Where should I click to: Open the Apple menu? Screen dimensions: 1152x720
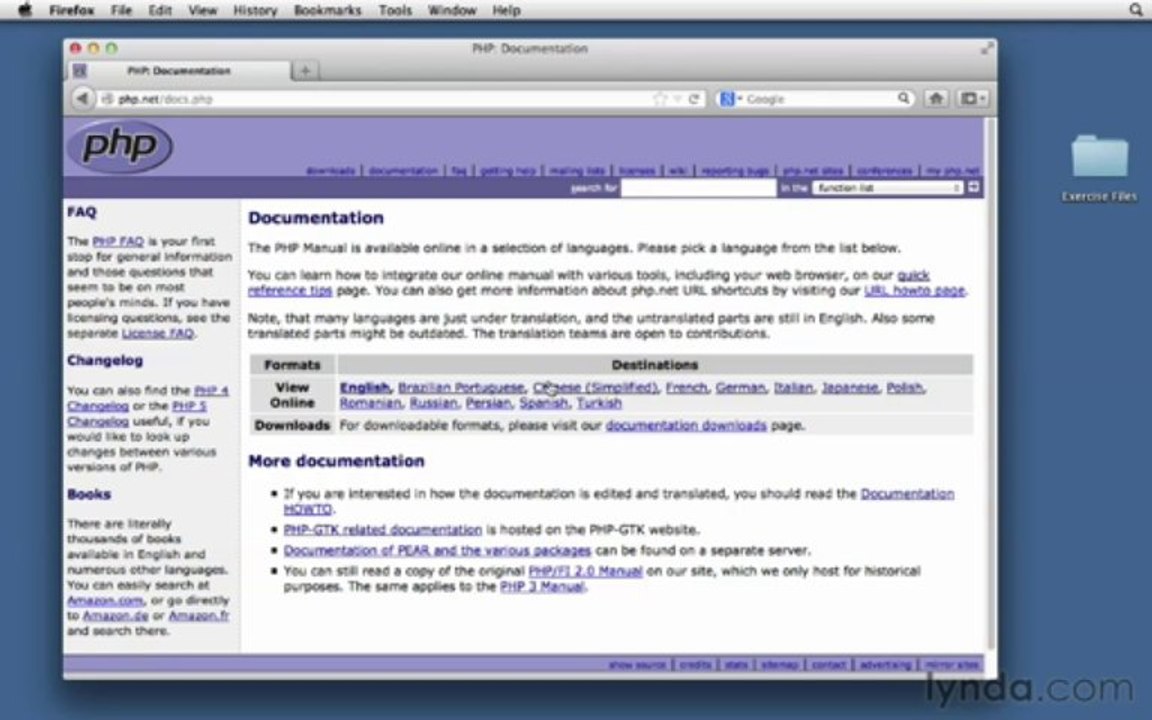[25, 10]
